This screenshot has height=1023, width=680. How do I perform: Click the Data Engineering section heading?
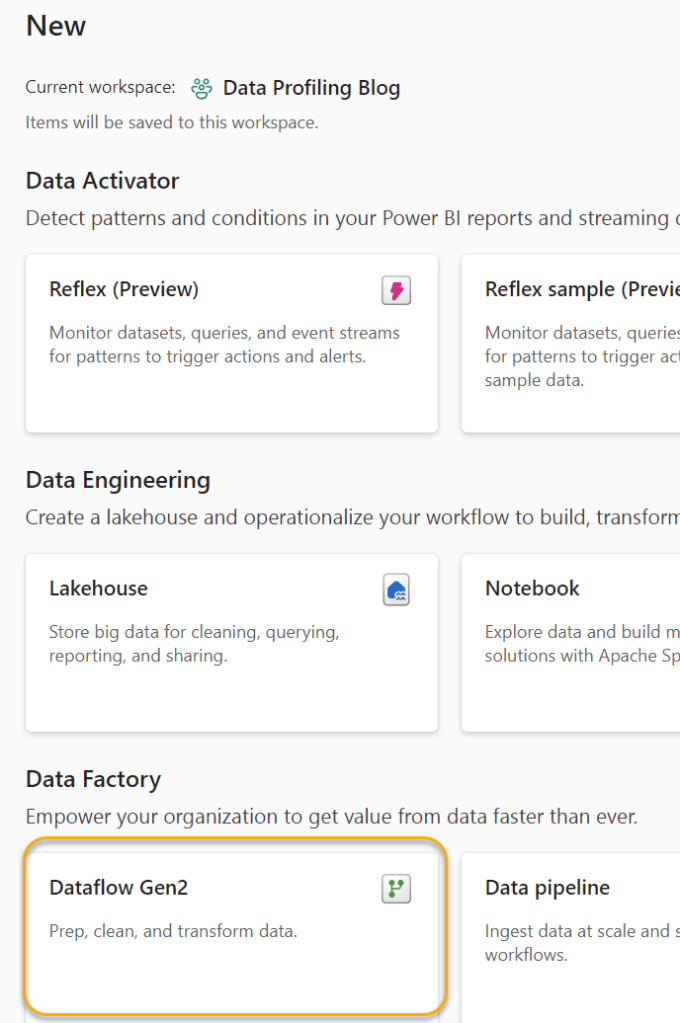pyautogui.click(x=118, y=480)
